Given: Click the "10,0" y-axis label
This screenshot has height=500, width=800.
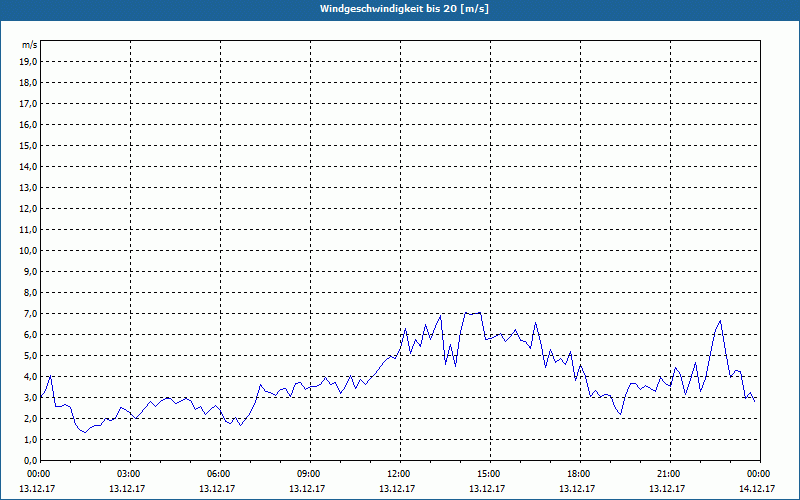Looking at the screenshot, I should tap(28, 251).
